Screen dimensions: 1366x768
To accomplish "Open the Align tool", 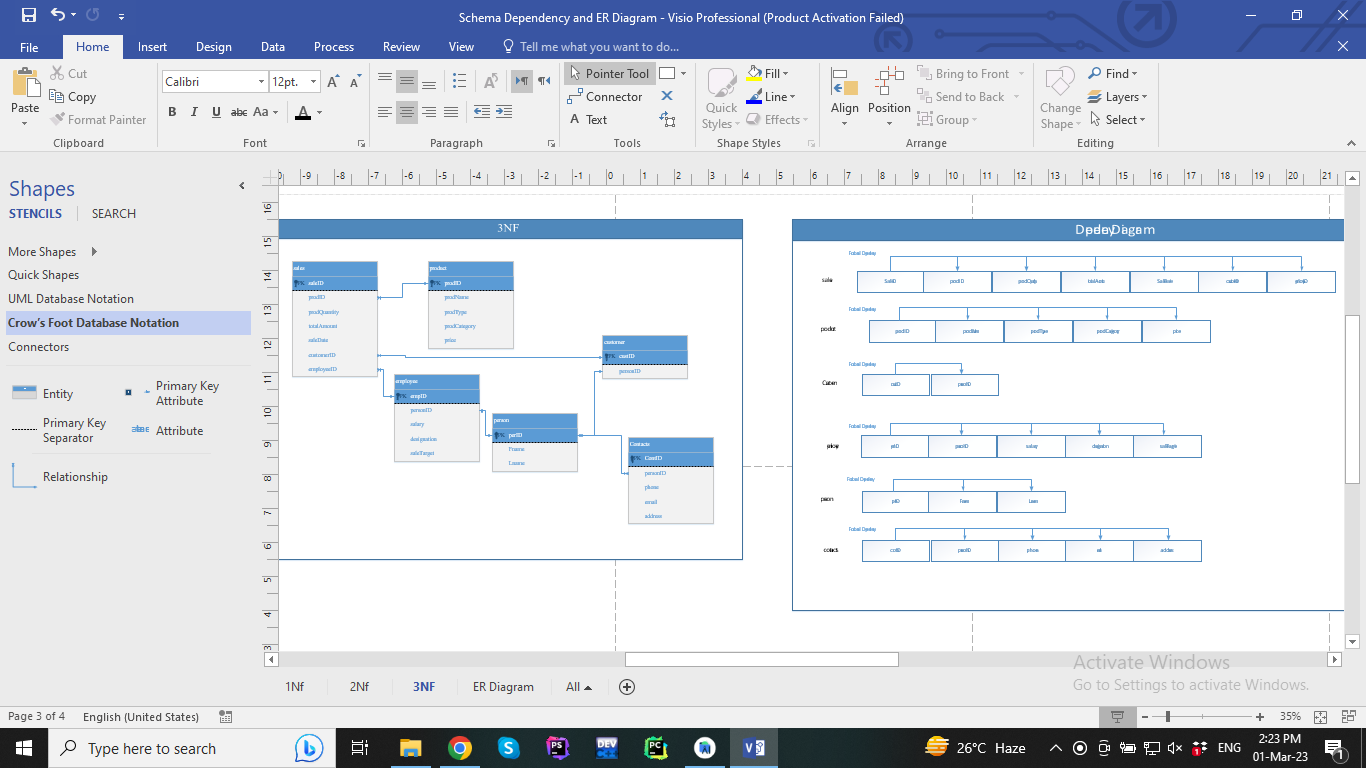I will (844, 96).
